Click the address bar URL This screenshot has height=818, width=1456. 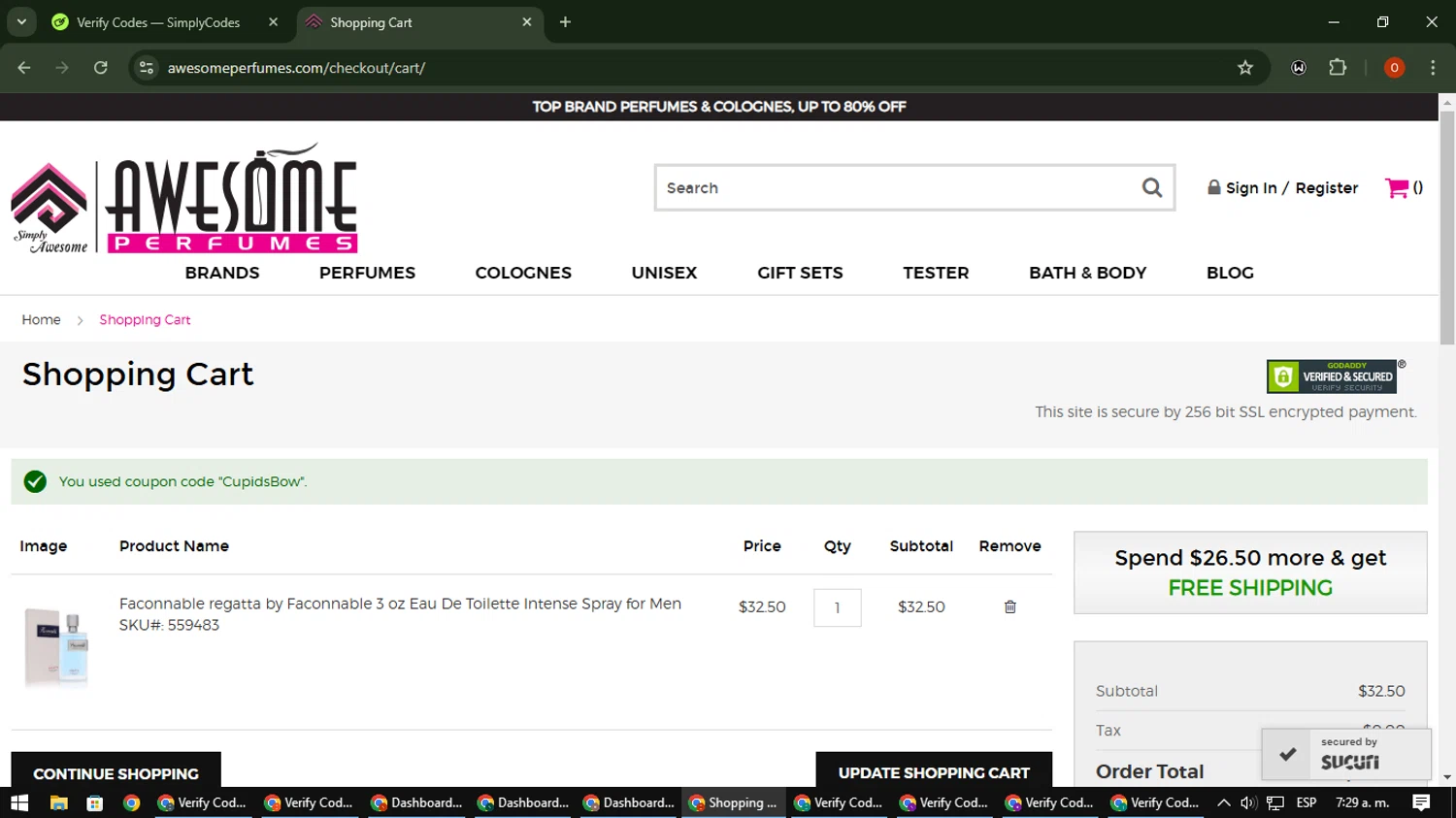[296, 68]
